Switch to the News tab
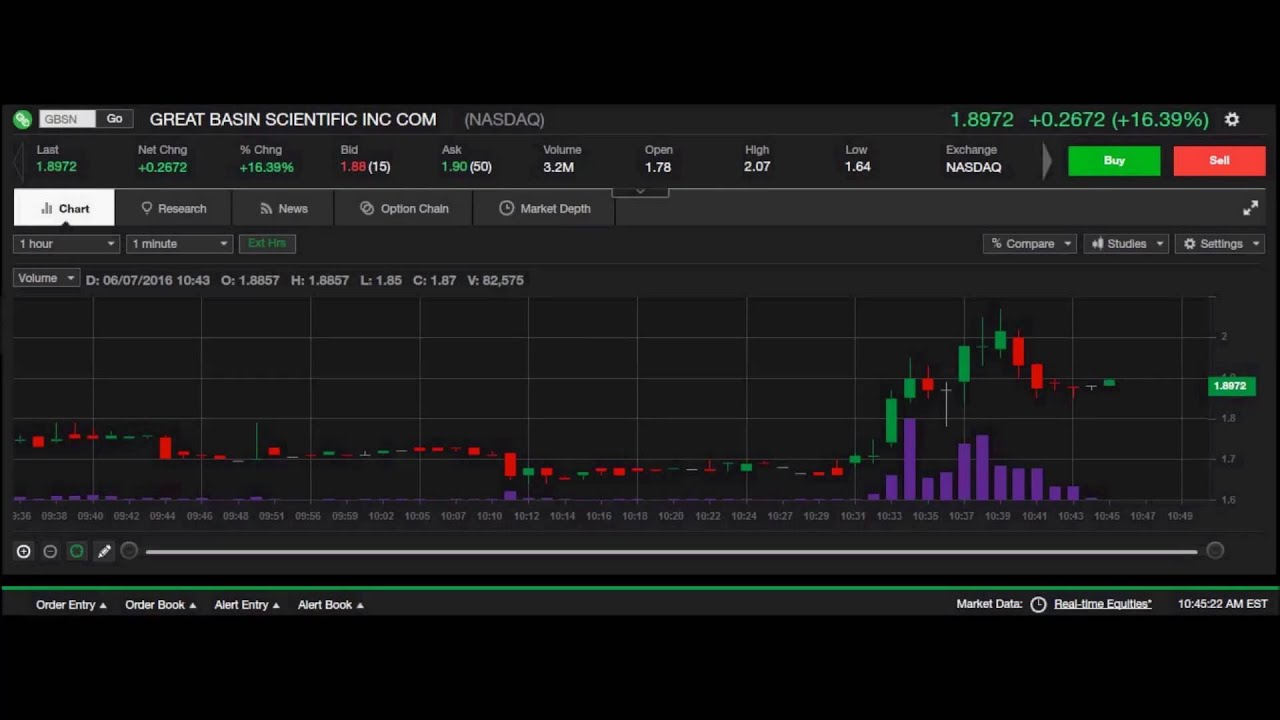Image resolution: width=1280 pixels, height=720 pixels. point(283,208)
